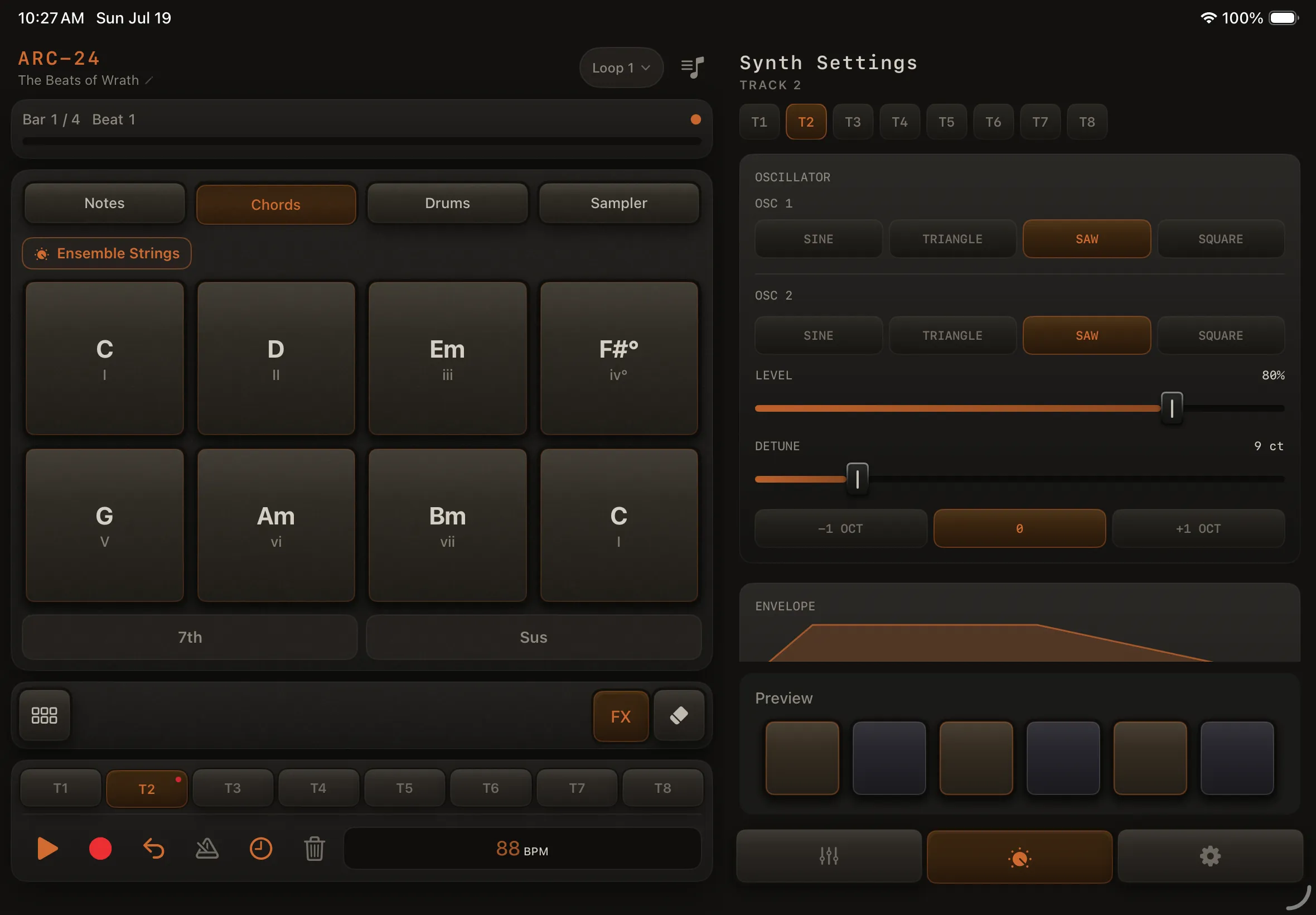Set OSC 1 waveform to SQUARE

pos(1220,239)
